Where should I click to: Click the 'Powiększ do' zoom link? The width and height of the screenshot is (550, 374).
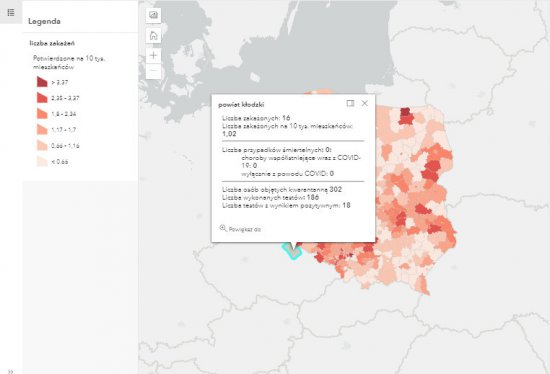(245, 229)
